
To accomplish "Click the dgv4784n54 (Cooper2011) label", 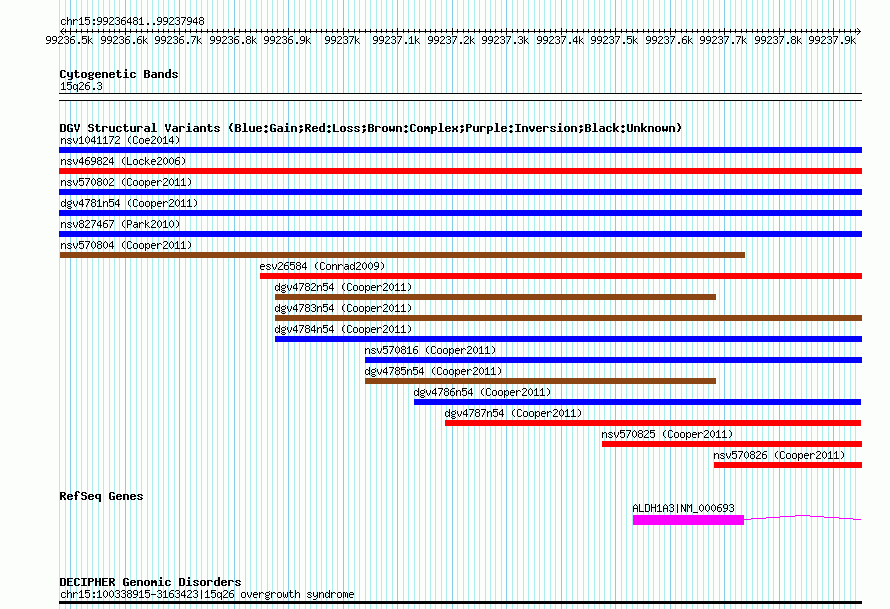I will (x=343, y=329).
